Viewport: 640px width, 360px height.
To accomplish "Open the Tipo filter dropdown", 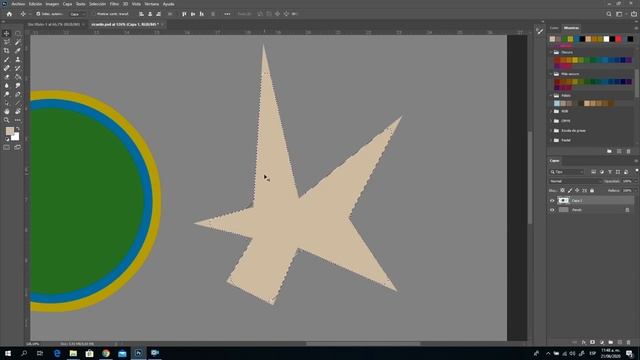I will 567,172.
